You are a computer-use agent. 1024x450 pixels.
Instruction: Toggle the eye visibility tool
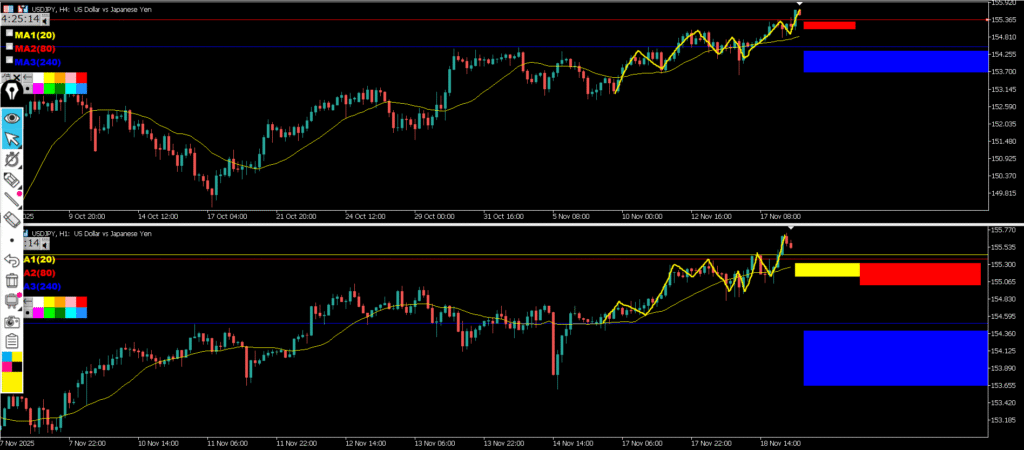pos(13,116)
